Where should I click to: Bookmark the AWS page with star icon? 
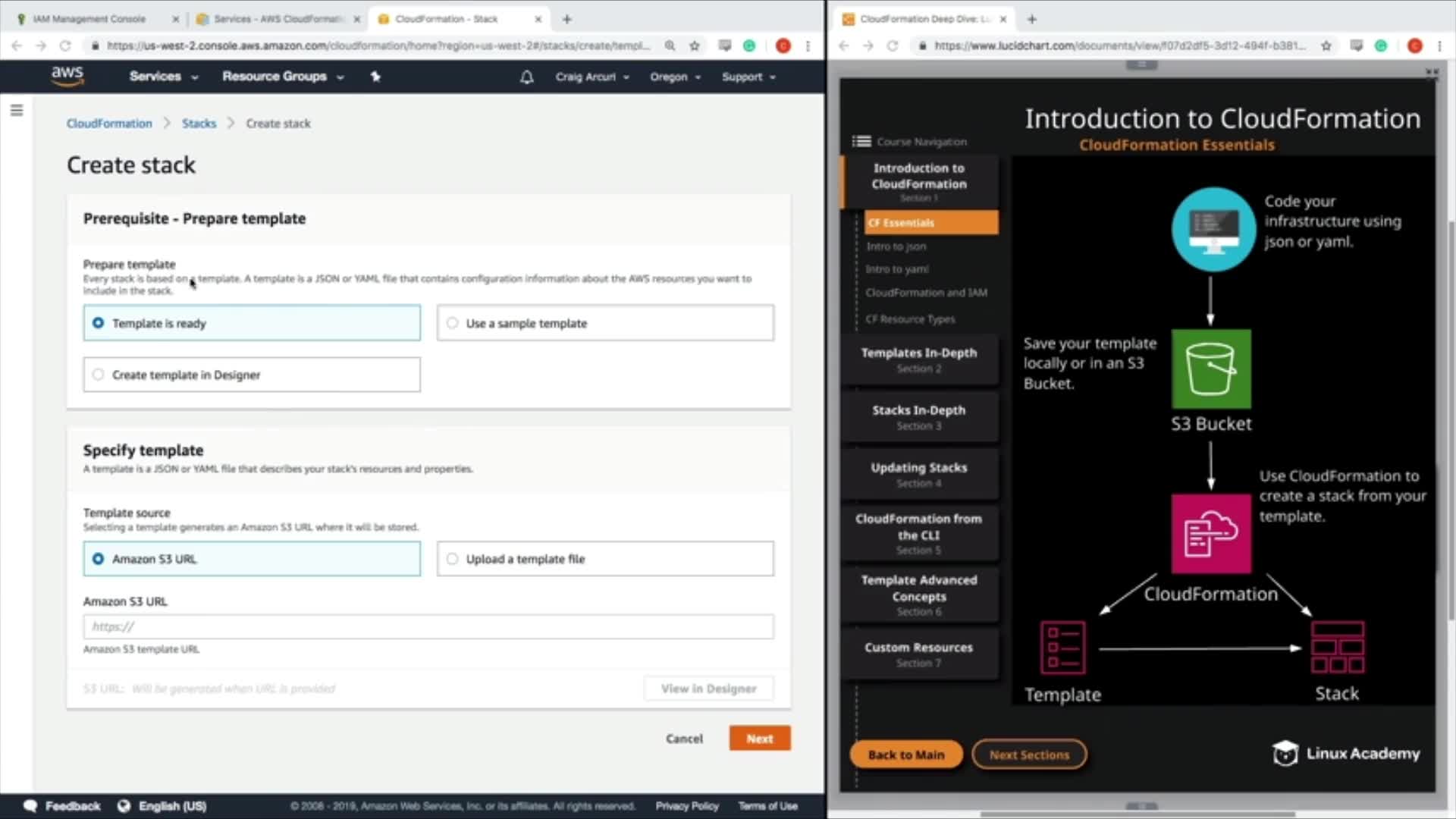click(x=694, y=45)
